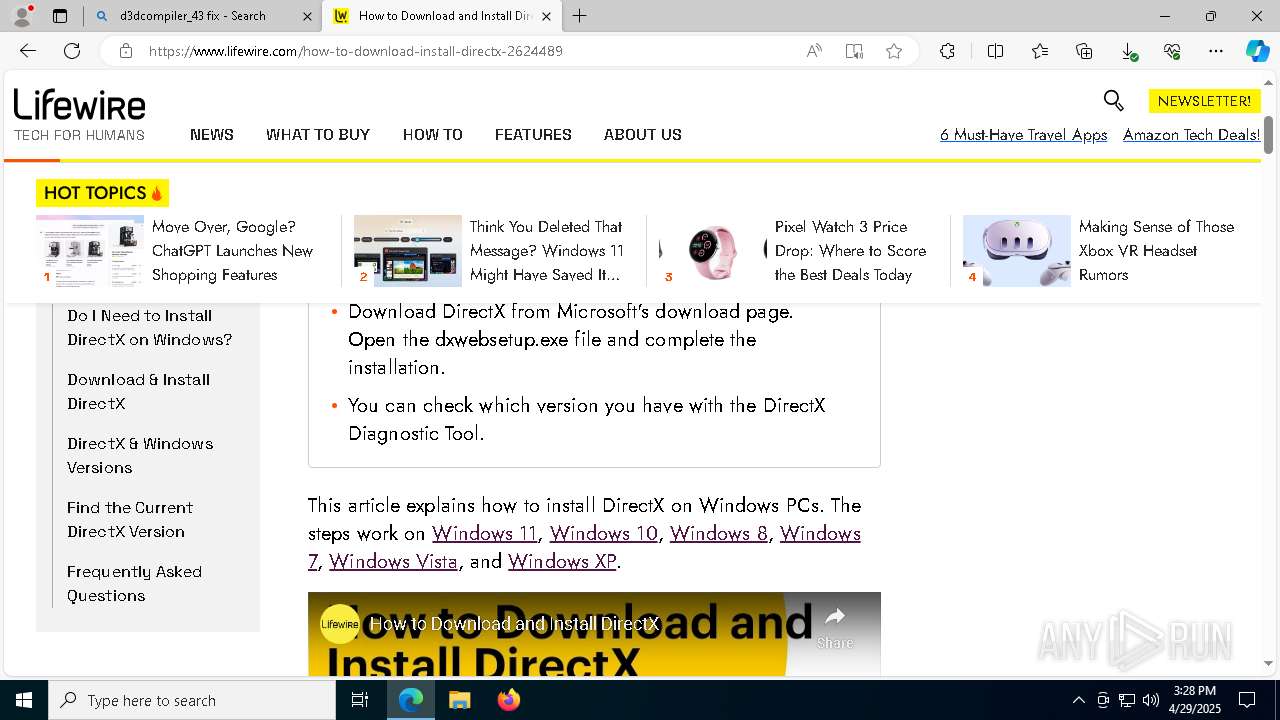Image resolution: width=1280 pixels, height=720 pixels.
Task: Launch Copilot sidebar
Action: [x=1257, y=51]
